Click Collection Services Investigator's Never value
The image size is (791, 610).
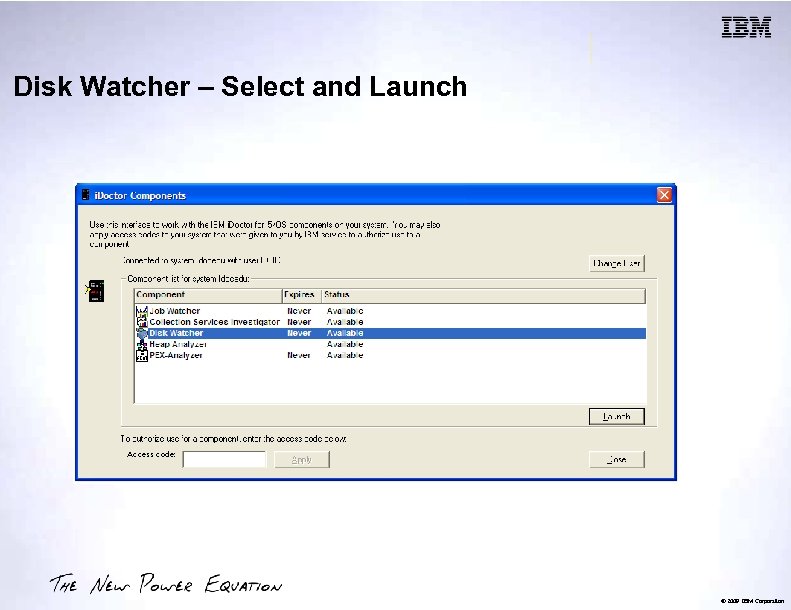(x=299, y=322)
